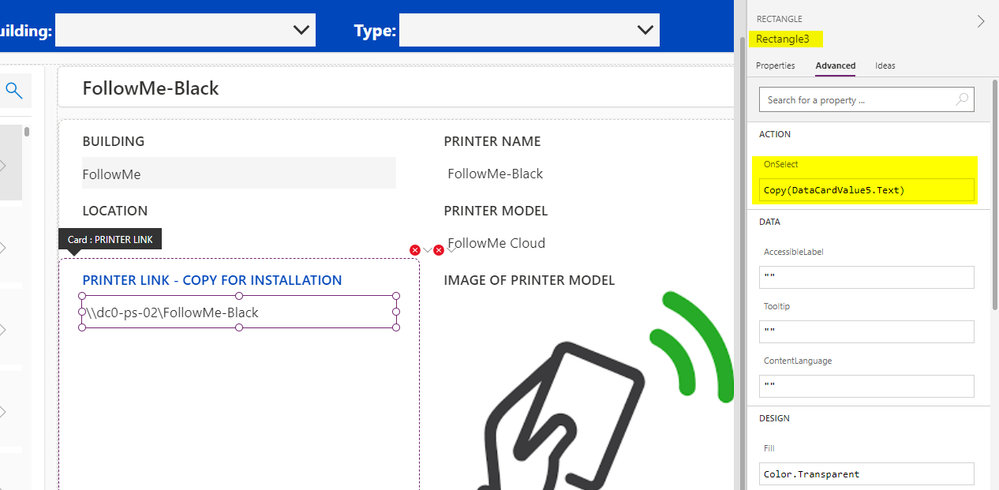Image resolution: width=999 pixels, height=490 pixels.
Task: Click the dropdown chevron beside second error icon
Action: (x=450, y=250)
